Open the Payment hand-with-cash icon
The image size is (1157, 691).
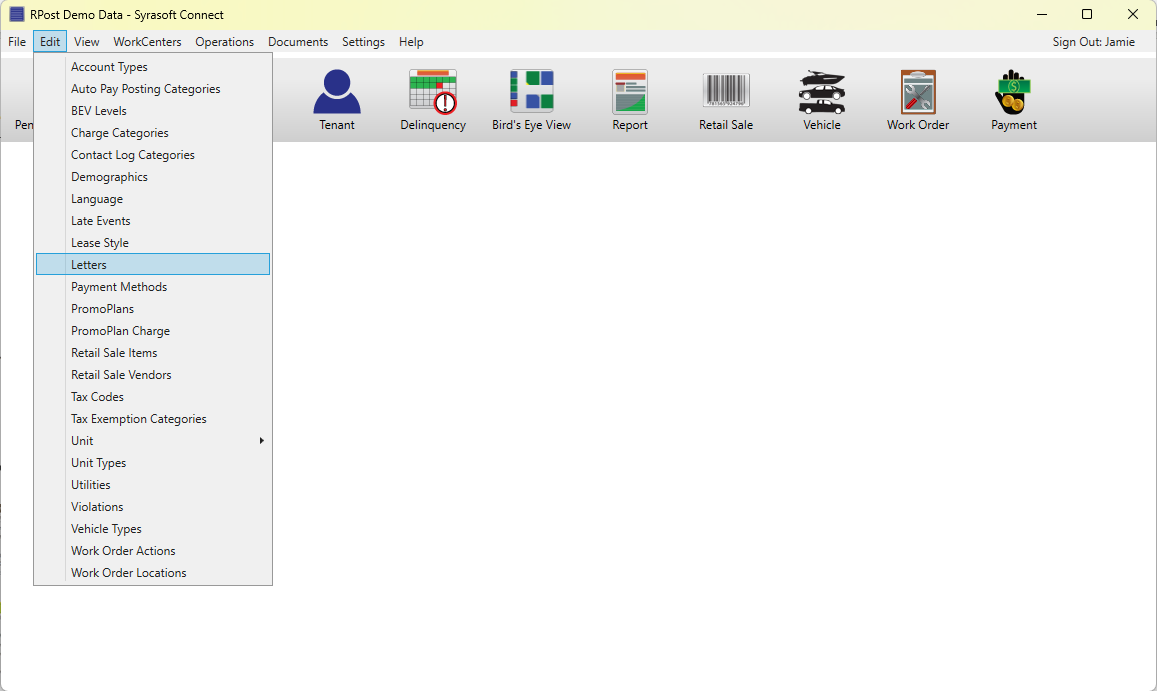pos(1013,92)
